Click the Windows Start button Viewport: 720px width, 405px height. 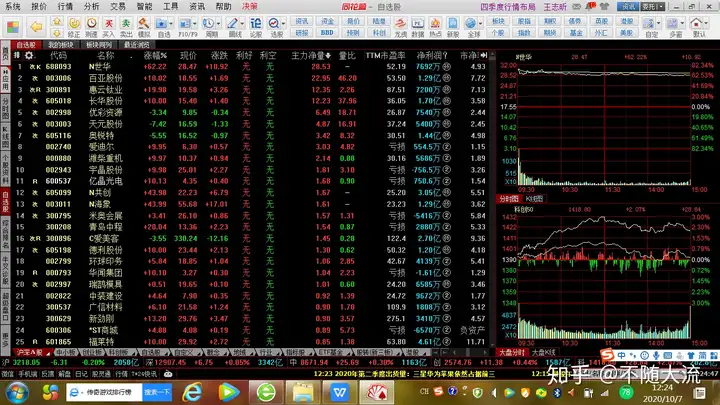tap(17, 393)
